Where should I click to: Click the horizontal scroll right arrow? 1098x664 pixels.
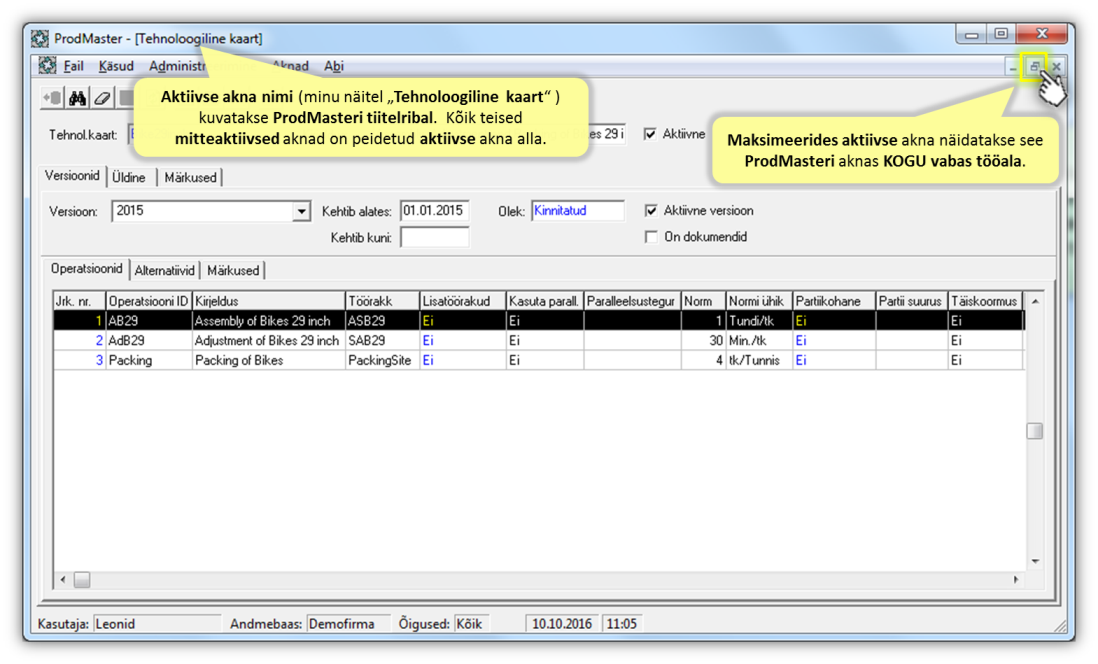coord(1015,579)
